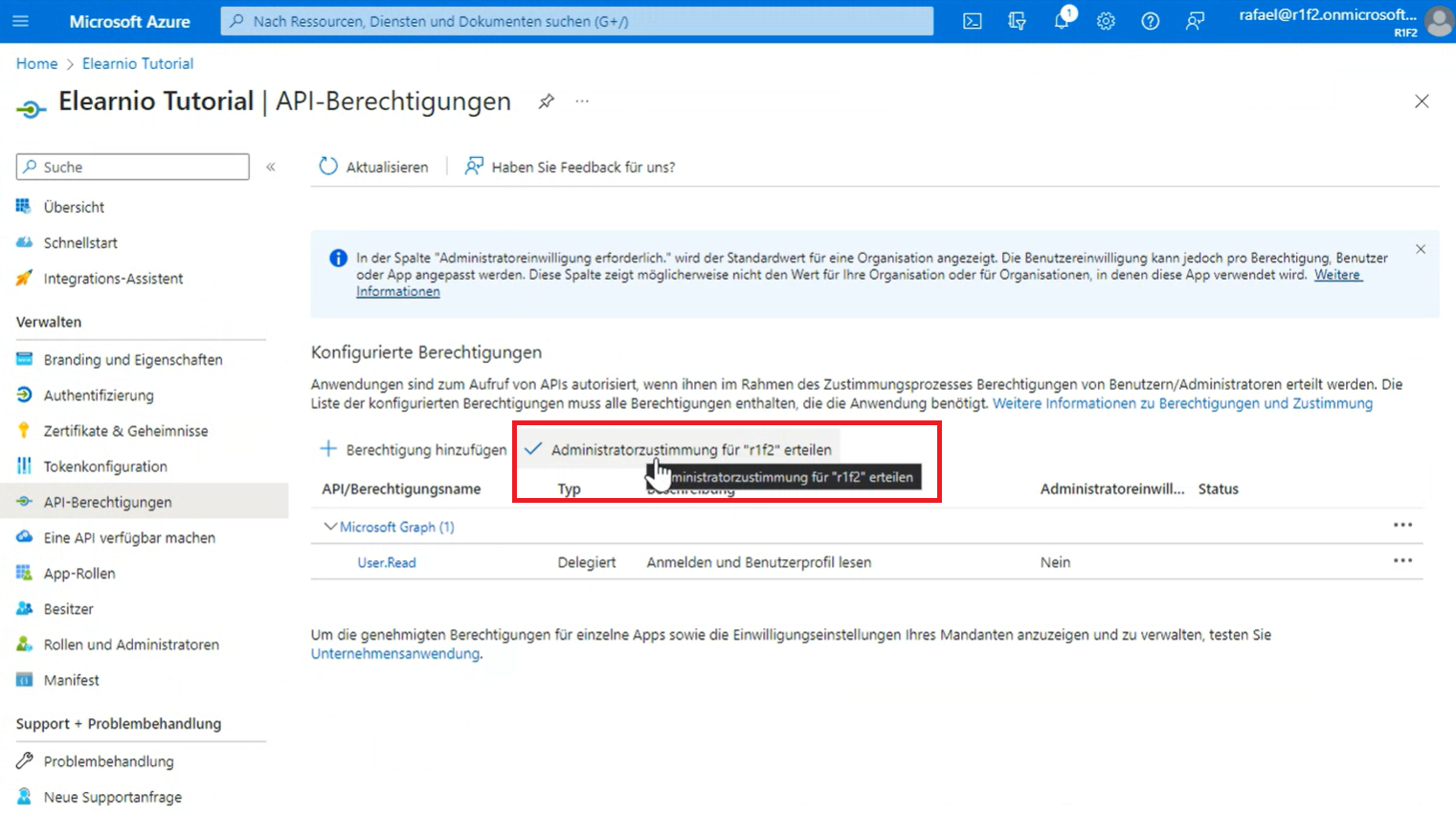Open Eine API verfügbar machen
Viewport: 1456px width, 815px height.
pos(129,538)
